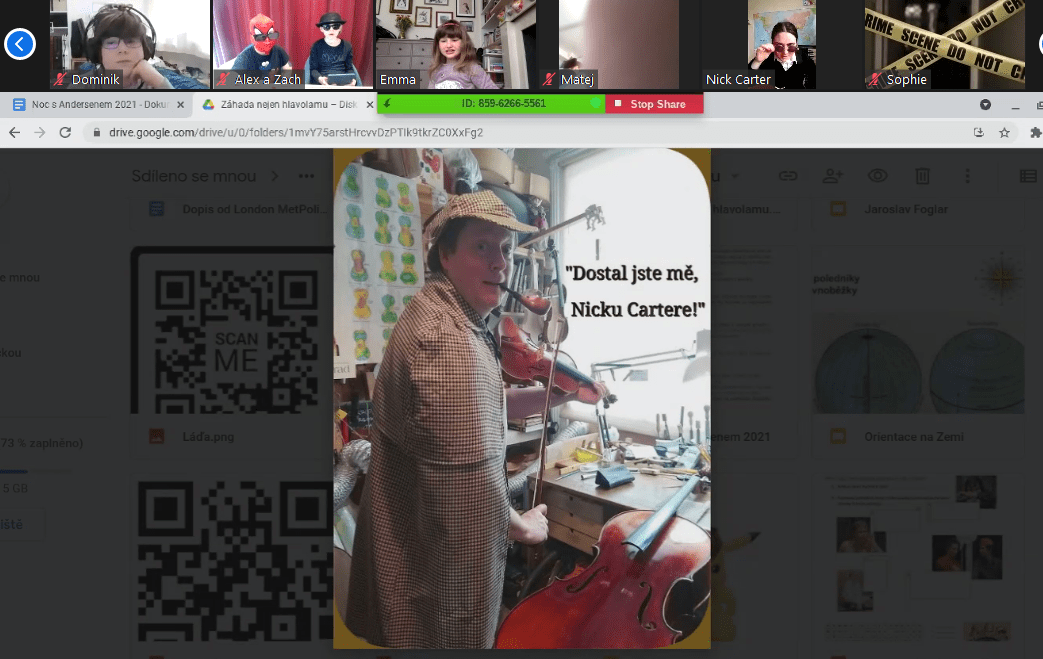Go to previous Zoom participants page
1043x659 pixels.
19,45
